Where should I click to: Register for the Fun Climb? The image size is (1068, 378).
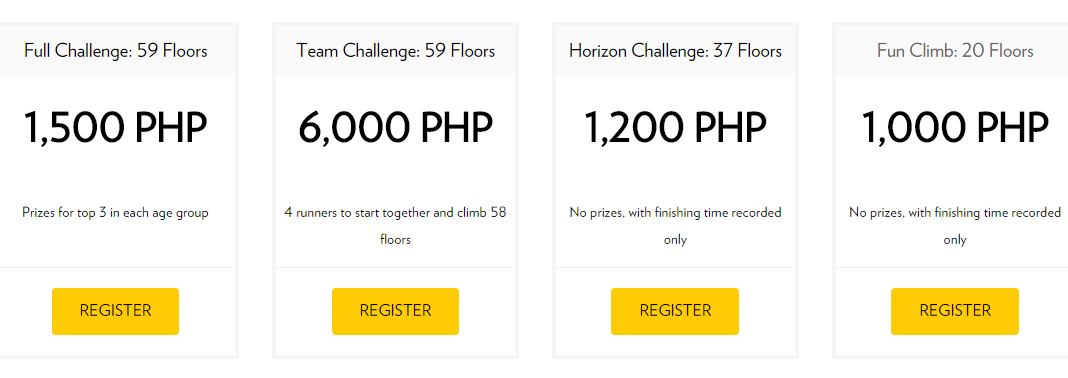pyautogui.click(x=955, y=311)
